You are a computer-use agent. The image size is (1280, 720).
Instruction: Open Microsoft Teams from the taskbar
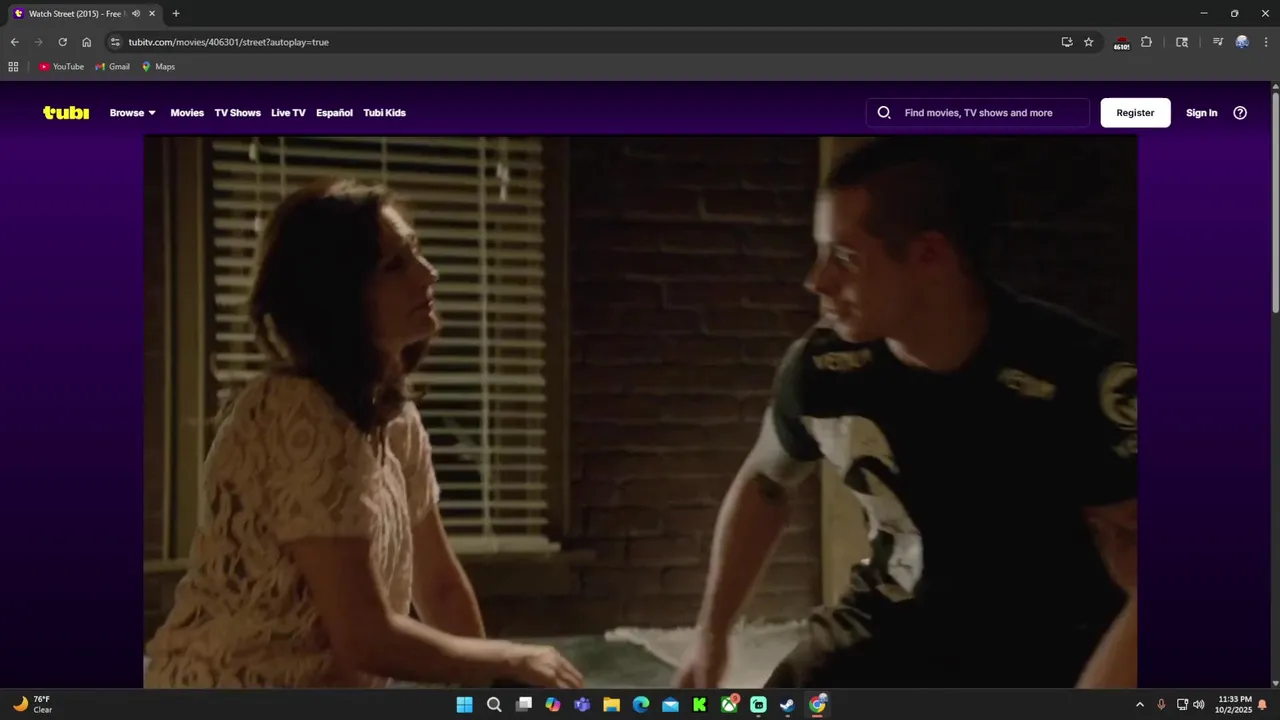click(582, 705)
